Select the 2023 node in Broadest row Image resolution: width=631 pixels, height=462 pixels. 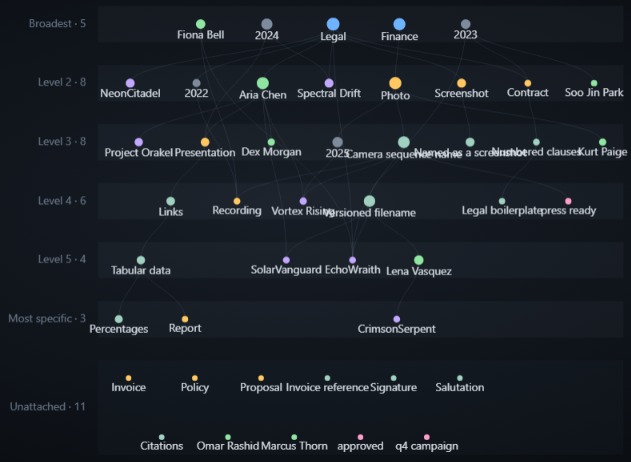(x=466, y=24)
